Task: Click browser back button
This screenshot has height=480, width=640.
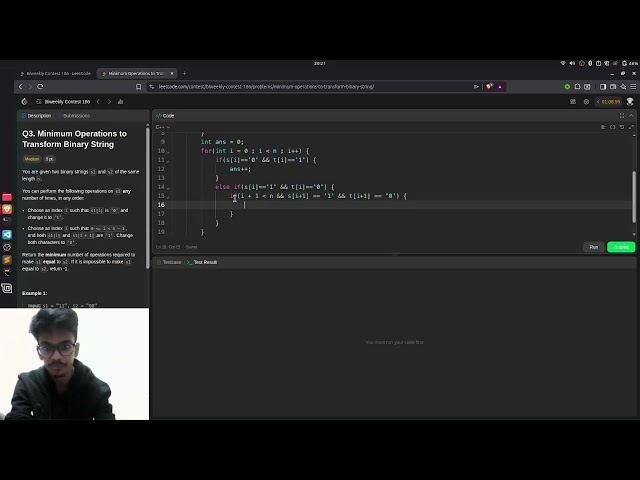Action: pyautogui.click(x=20, y=87)
